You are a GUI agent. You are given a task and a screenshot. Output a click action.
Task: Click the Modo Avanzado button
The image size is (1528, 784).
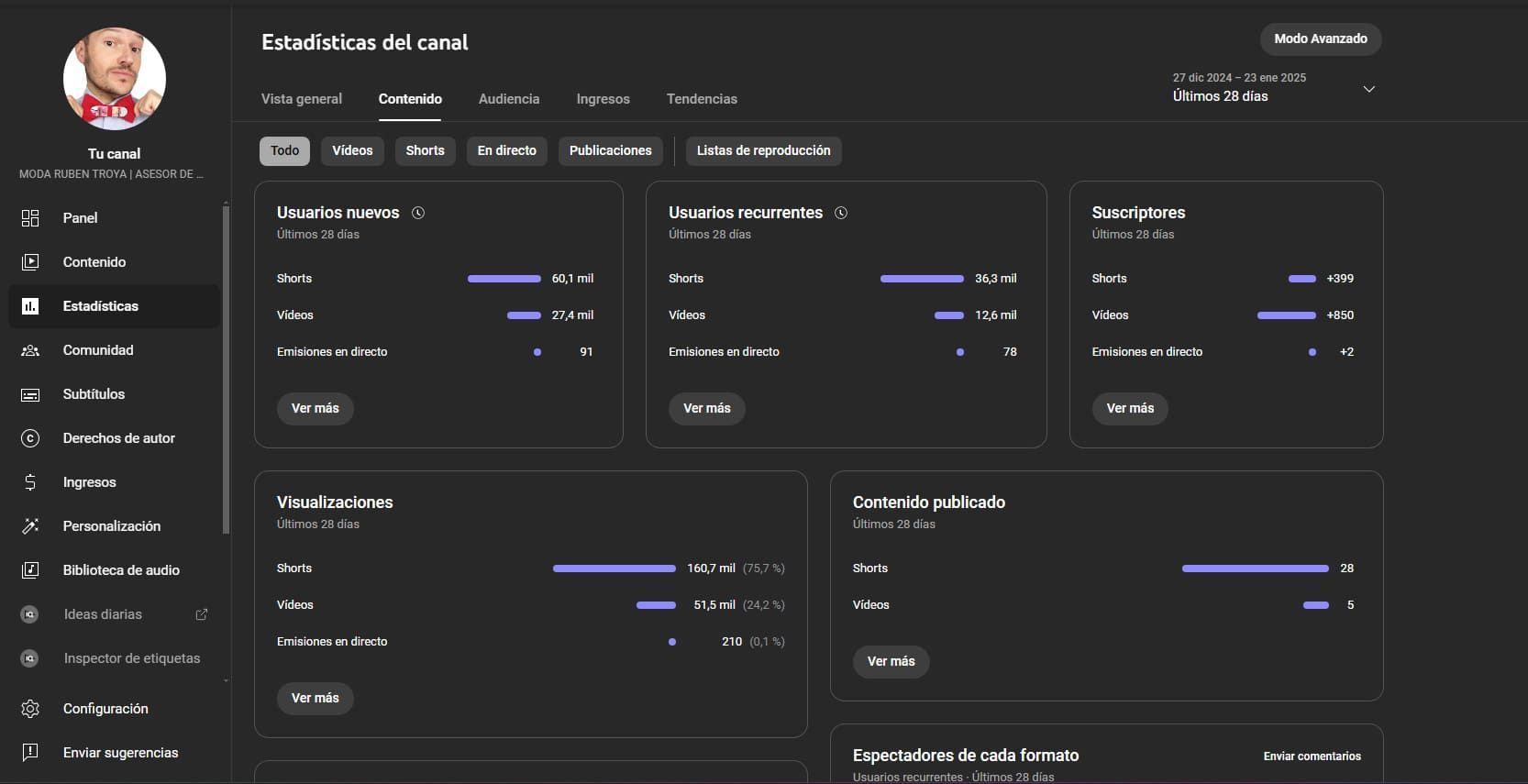click(x=1320, y=39)
